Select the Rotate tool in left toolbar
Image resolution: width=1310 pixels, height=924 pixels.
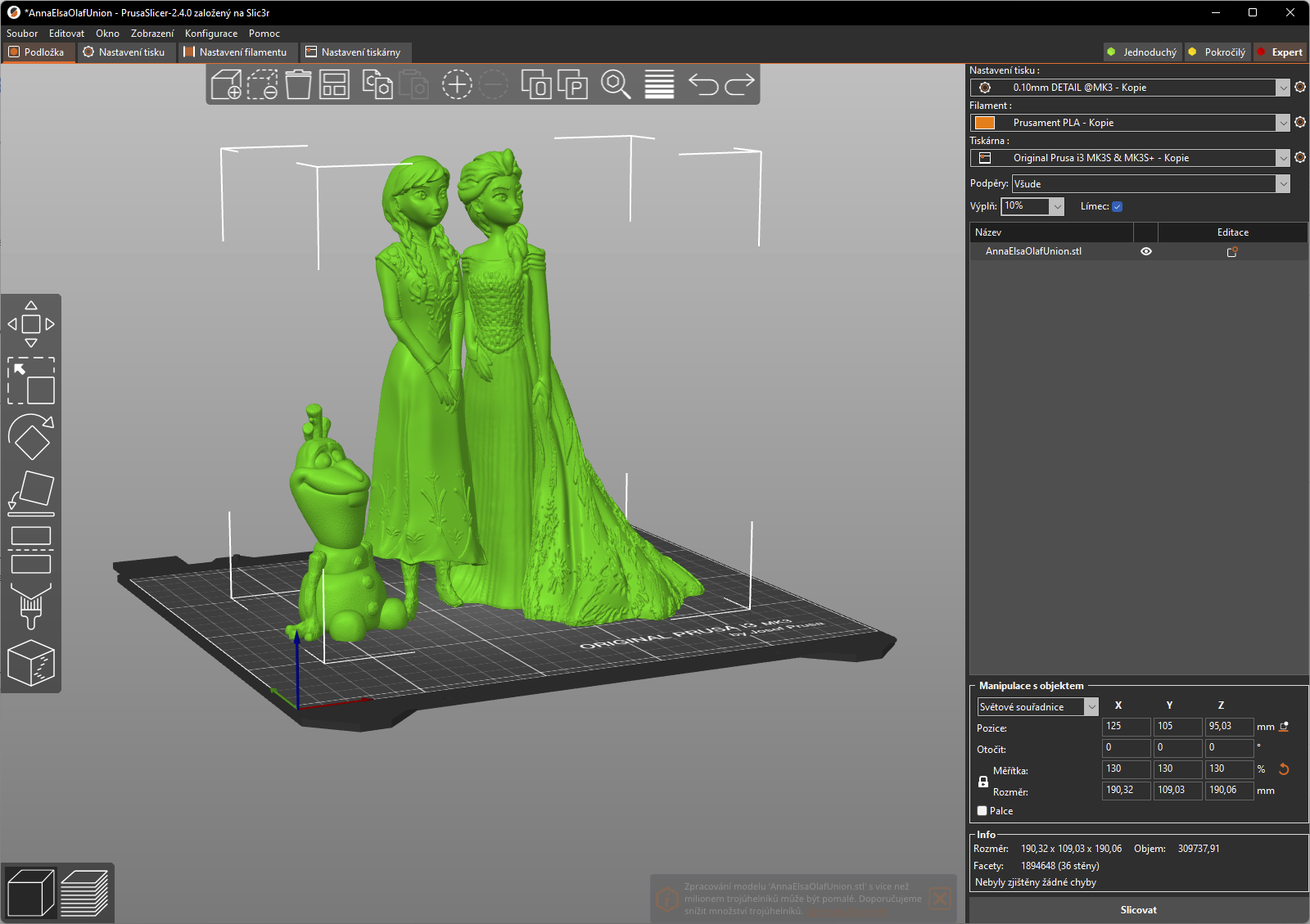pos(31,437)
